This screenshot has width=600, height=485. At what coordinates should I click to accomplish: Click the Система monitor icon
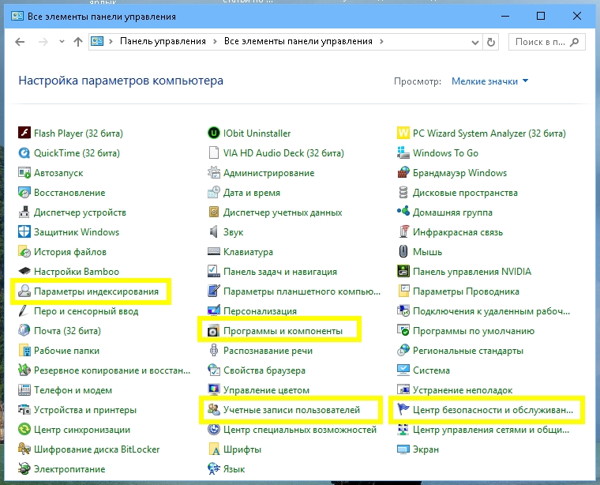point(403,370)
